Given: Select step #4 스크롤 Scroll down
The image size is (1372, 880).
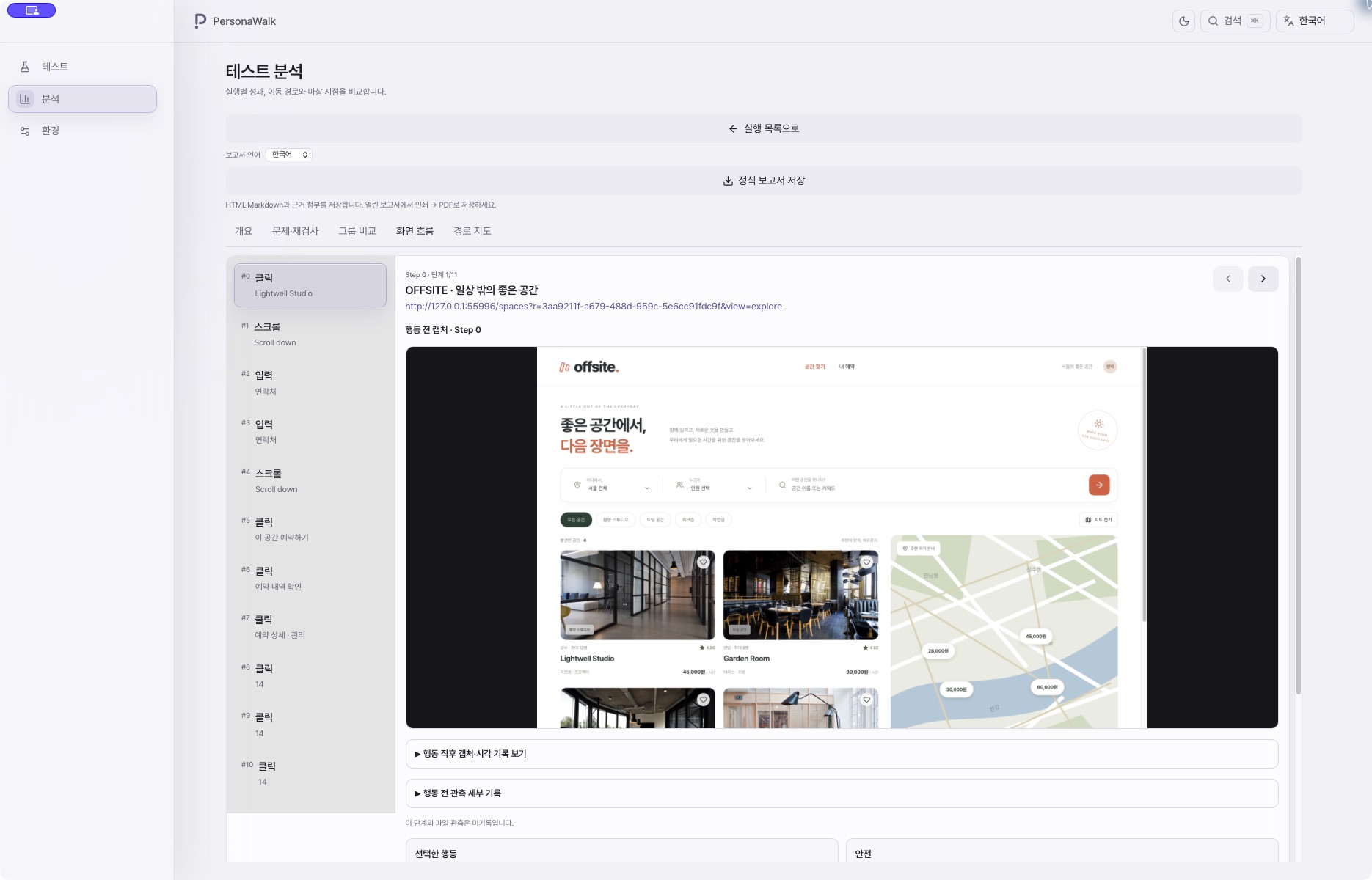Looking at the screenshot, I should point(310,481).
